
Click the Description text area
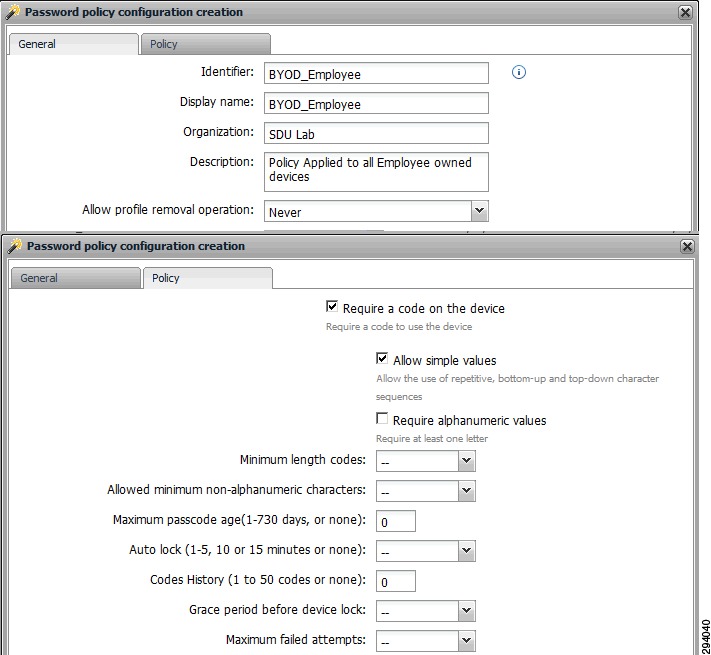(376, 172)
